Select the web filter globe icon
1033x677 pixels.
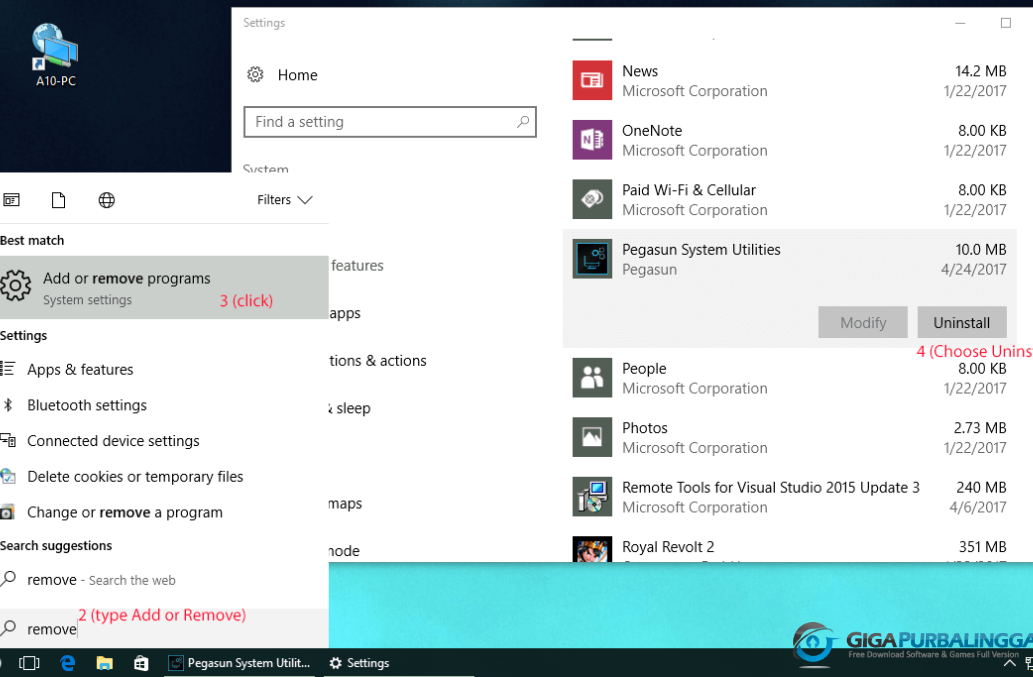(x=107, y=200)
